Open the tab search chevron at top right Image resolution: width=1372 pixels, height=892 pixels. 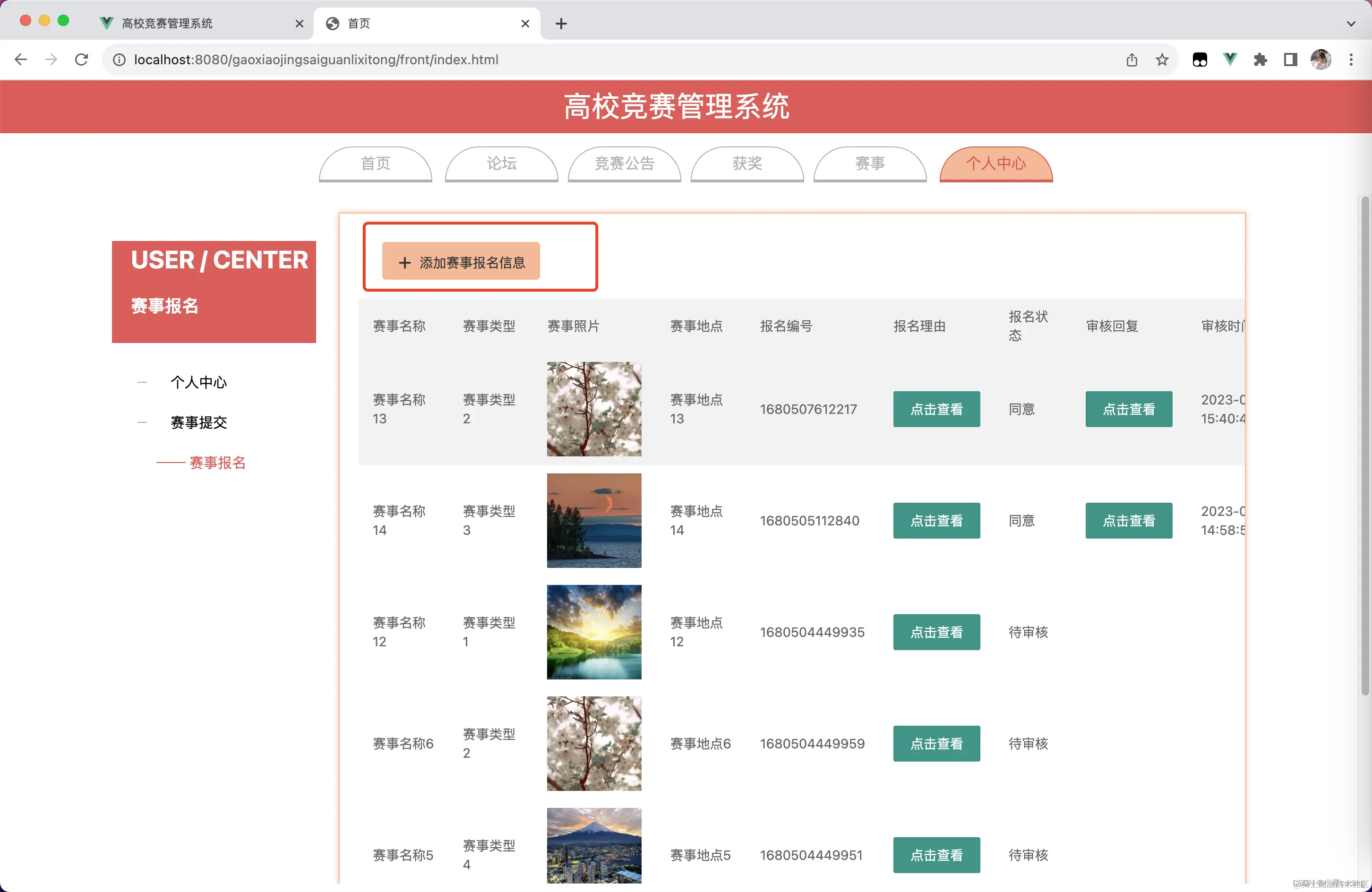point(1351,24)
